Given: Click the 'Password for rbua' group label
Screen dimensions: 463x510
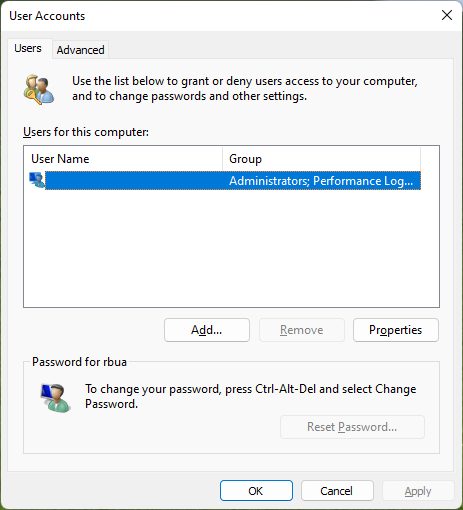Looking at the screenshot, I should (x=79, y=362).
